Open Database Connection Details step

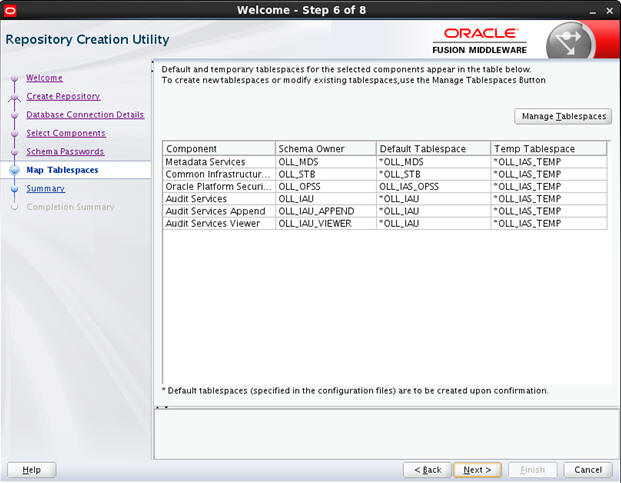[x=85, y=115]
